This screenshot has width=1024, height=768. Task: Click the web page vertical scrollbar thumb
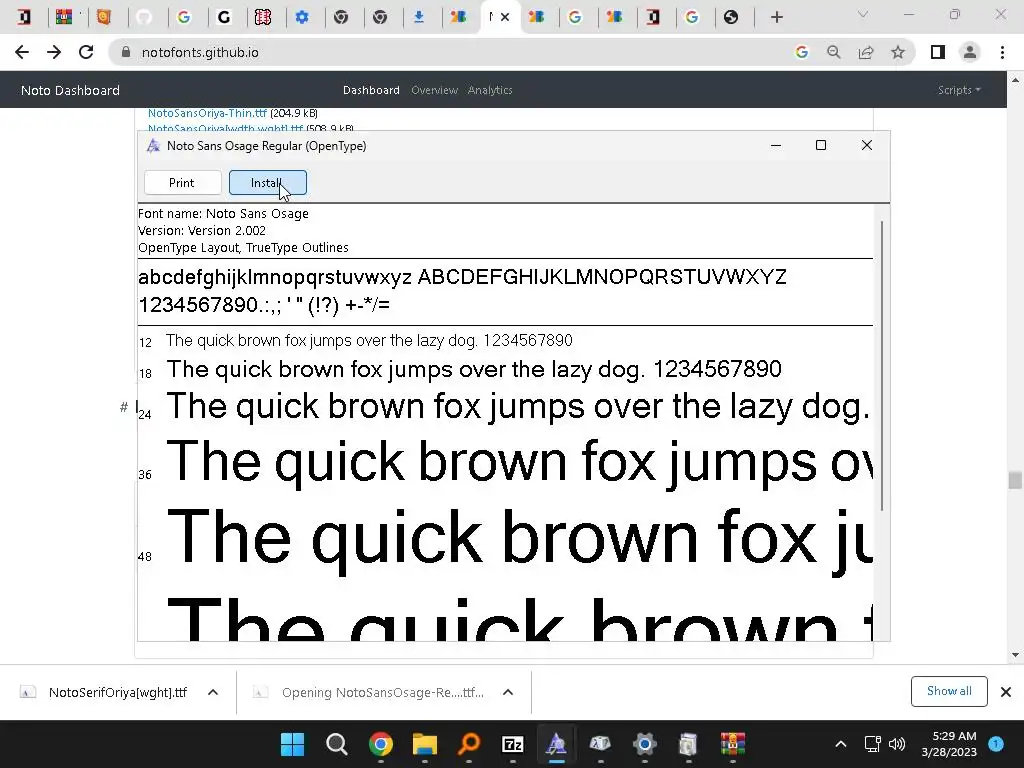pyautogui.click(x=1014, y=480)
